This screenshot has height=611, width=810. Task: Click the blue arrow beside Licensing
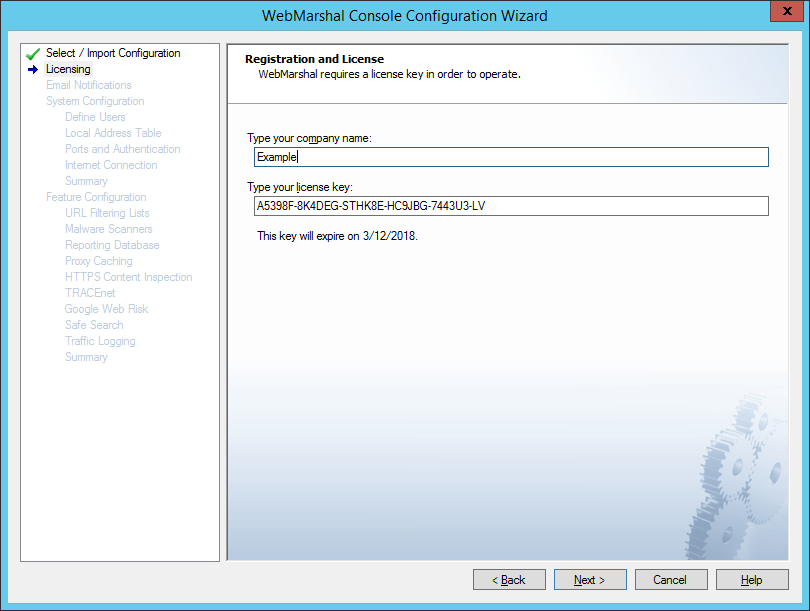pos(33,70)
